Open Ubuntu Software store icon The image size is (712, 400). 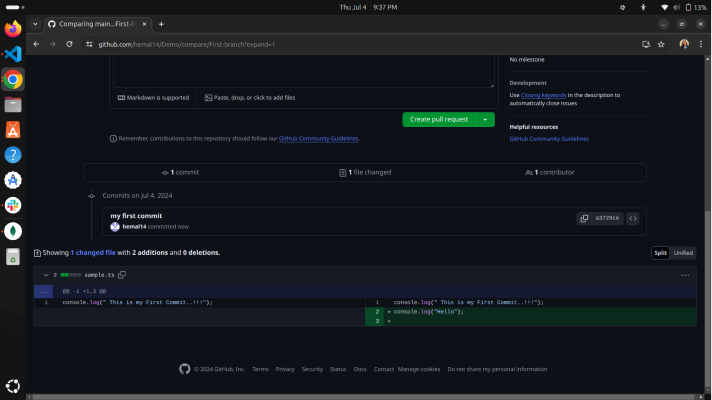pyautogui.click(x=13, y=130)
